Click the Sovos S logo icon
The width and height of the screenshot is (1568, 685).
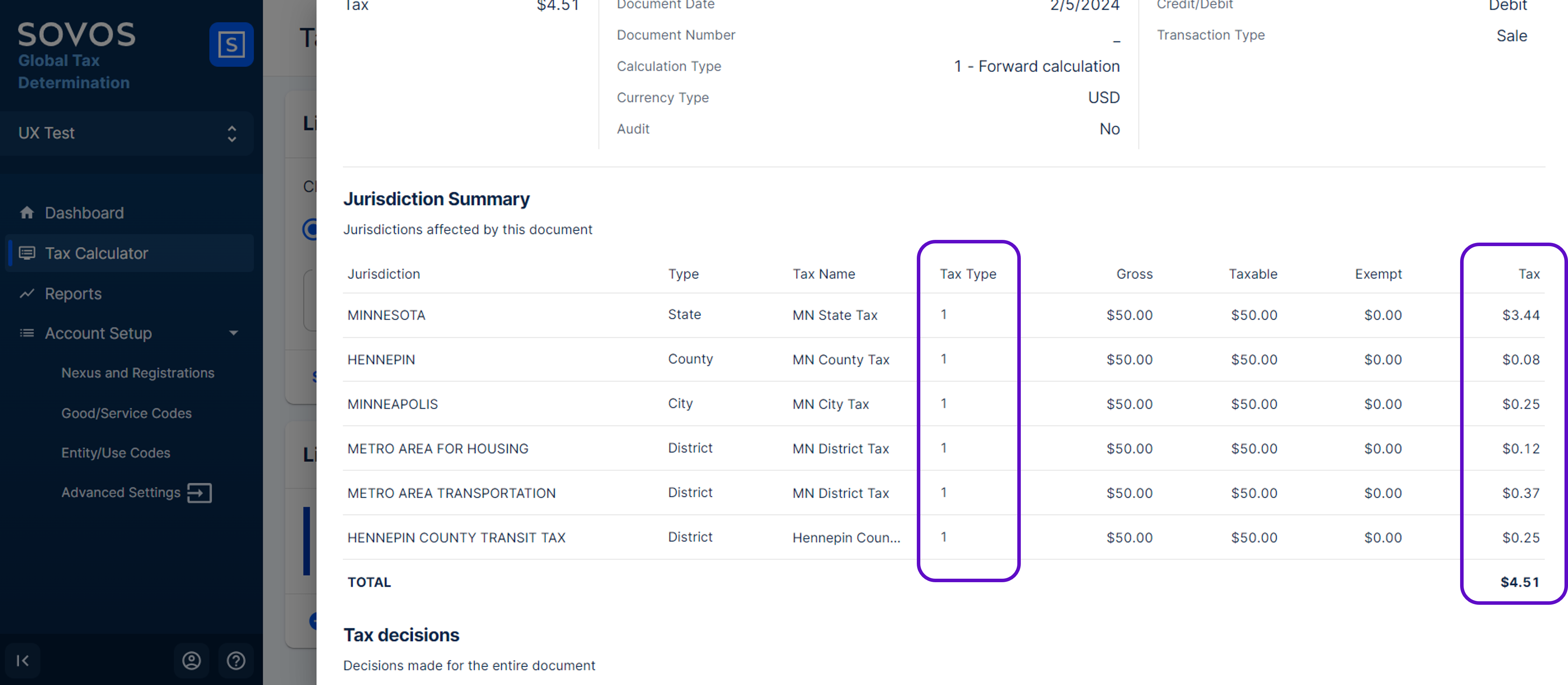point(231,44)
